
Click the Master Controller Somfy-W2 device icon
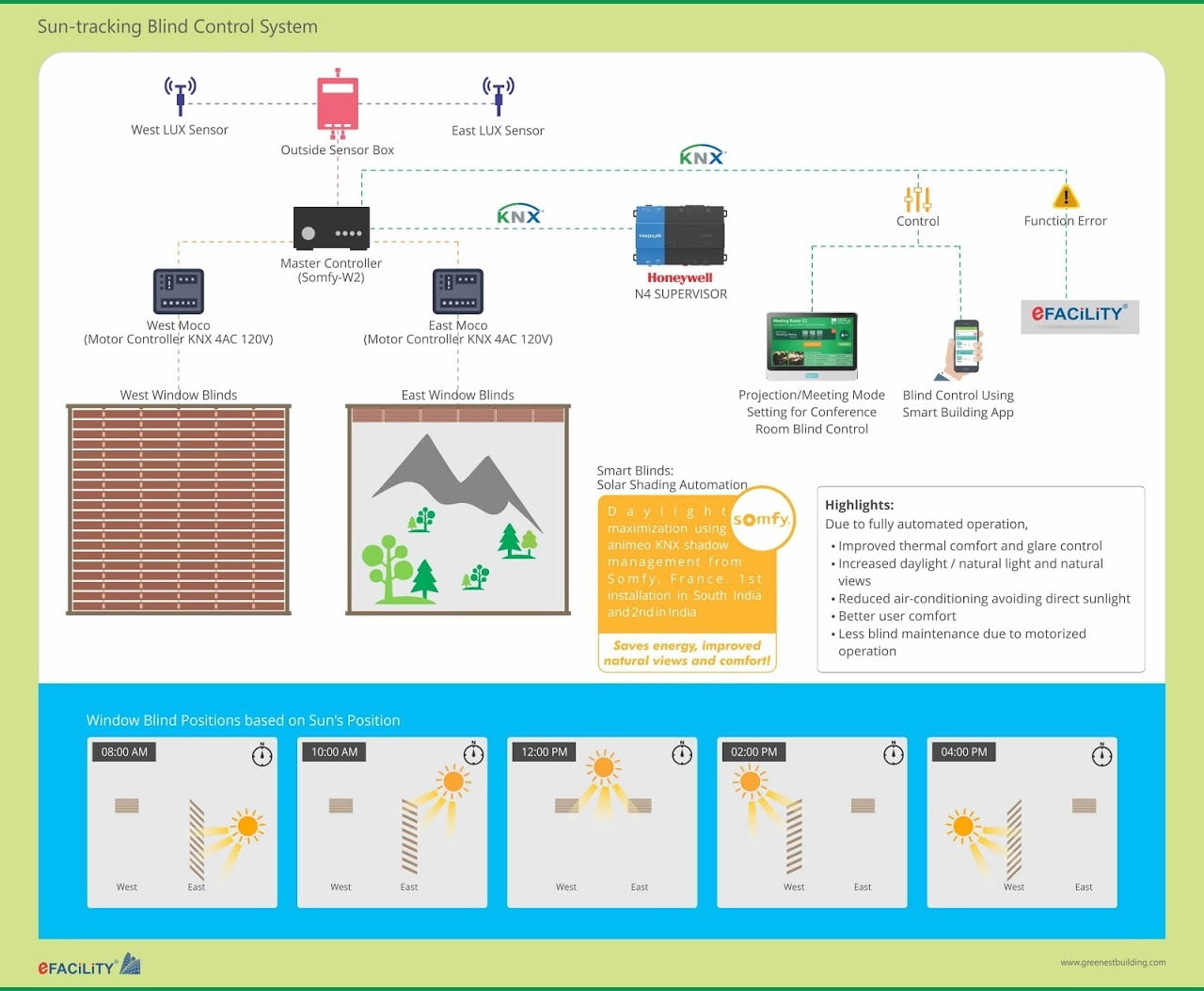pos(331,229)
